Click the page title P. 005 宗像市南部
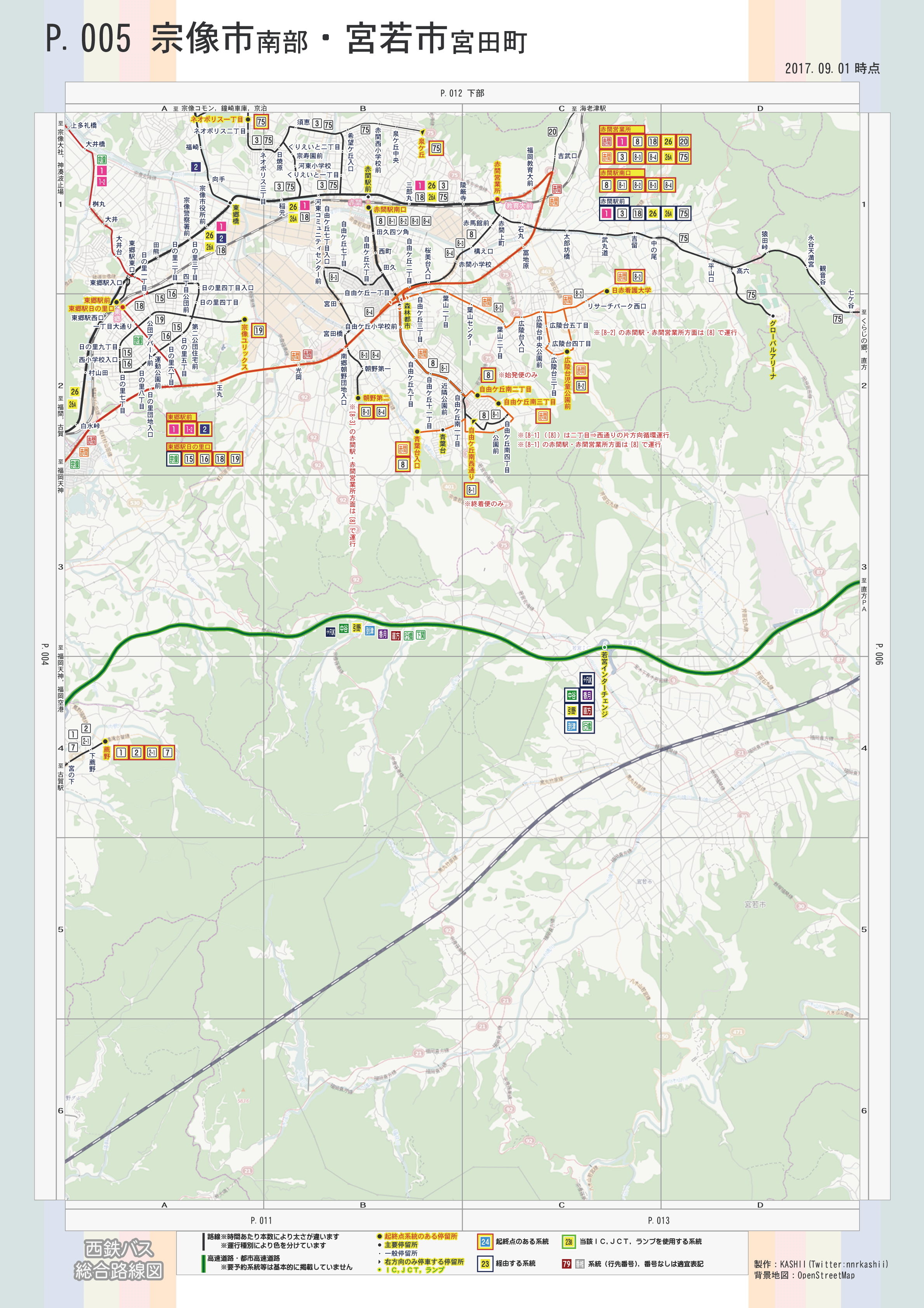Image resolution: width=924 pixels, height=1308 pixels. [286, 39]
